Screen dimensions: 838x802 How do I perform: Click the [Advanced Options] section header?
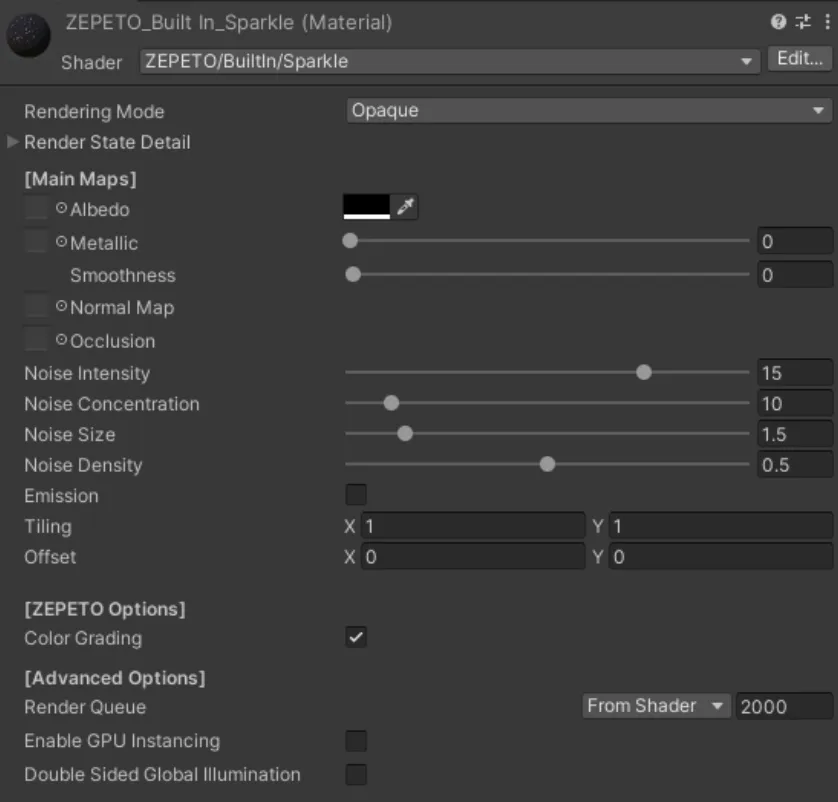[115, 678]
